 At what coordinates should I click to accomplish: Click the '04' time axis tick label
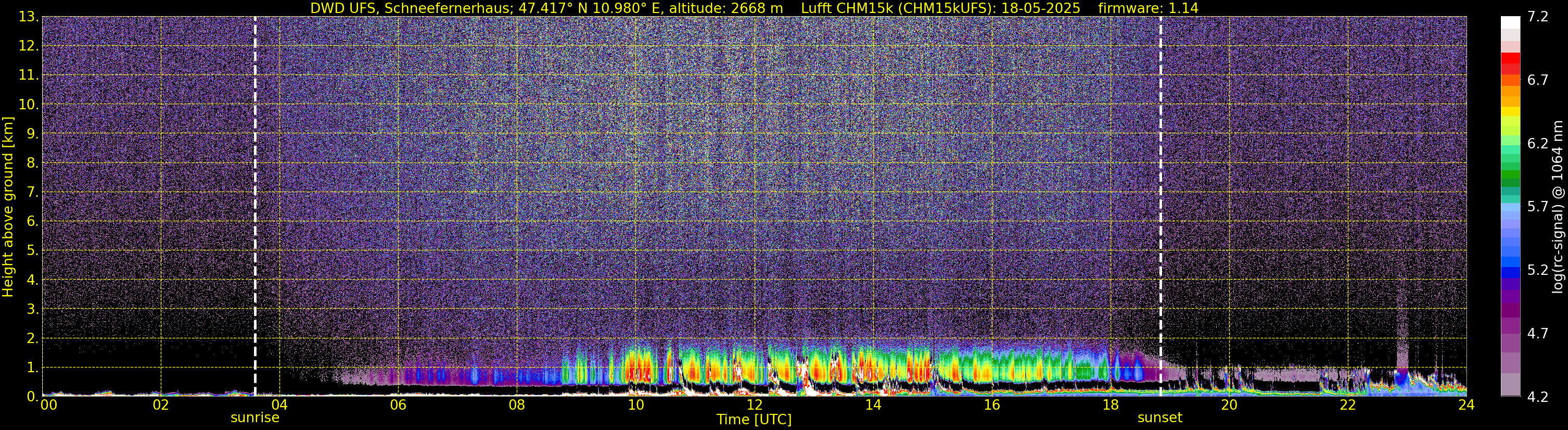pos(279,406)
